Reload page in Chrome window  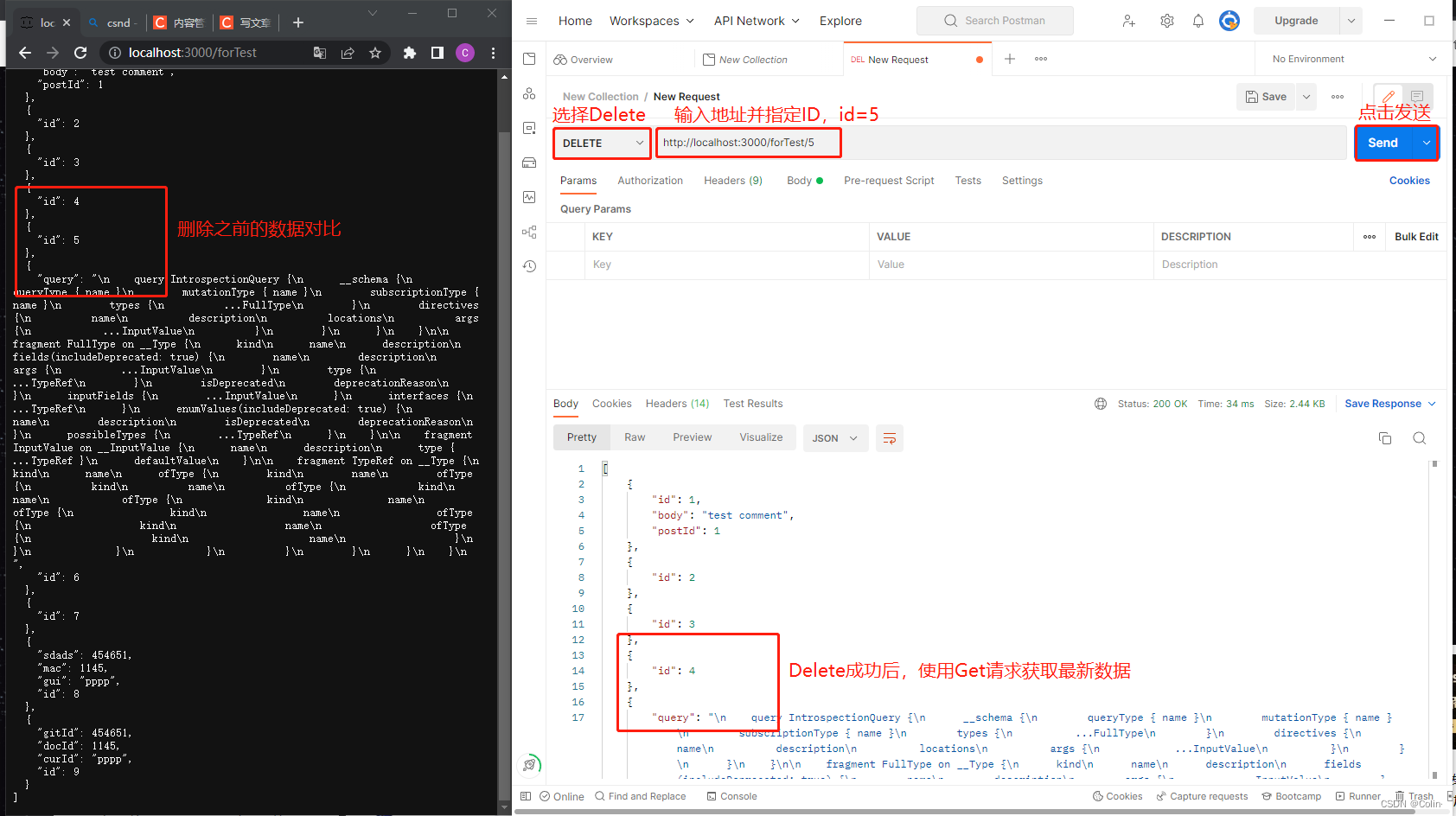80,53
